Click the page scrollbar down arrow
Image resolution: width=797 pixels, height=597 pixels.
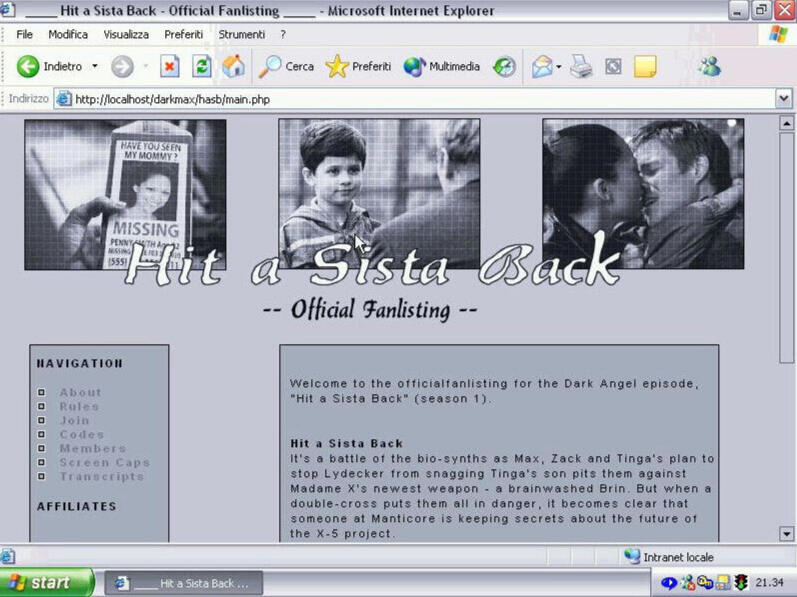click(786, 534)
